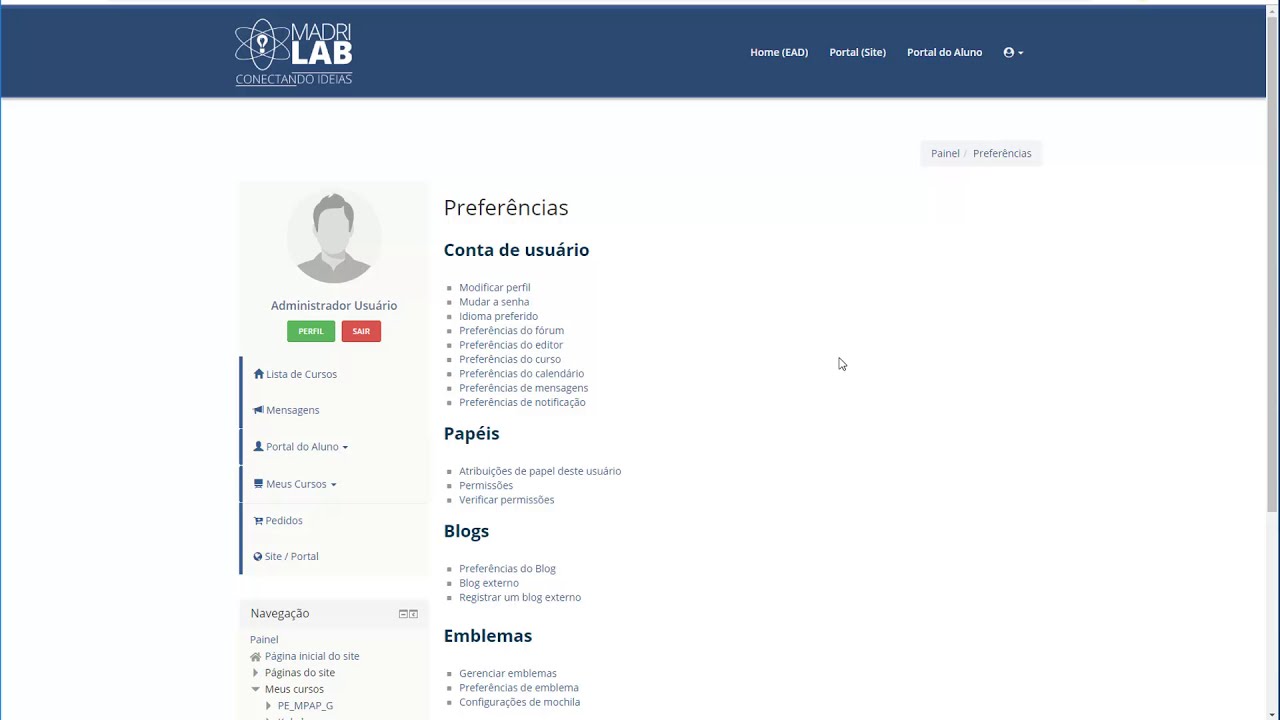Image resolution: width=1280 pixels, height=720 pixels.
Task: Open Gerenciar emblemas link
Action: pyautogui.click(x=508, y=674)
